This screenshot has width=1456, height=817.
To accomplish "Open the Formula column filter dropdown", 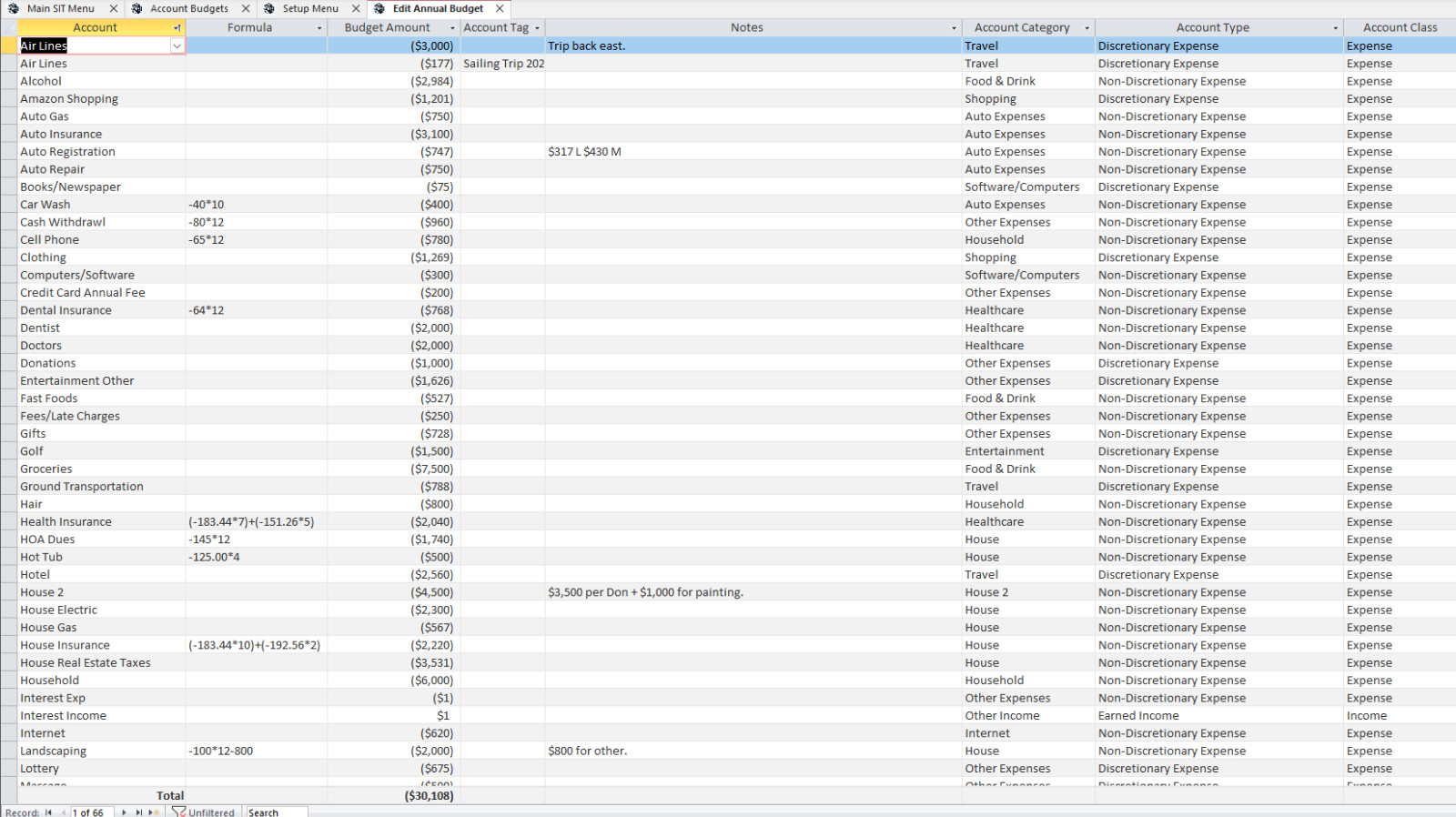I will [x=318, y=28].
